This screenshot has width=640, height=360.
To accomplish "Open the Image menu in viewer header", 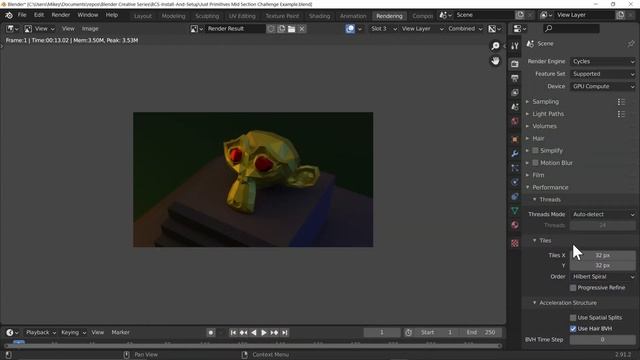I will (x=90, y=29).
